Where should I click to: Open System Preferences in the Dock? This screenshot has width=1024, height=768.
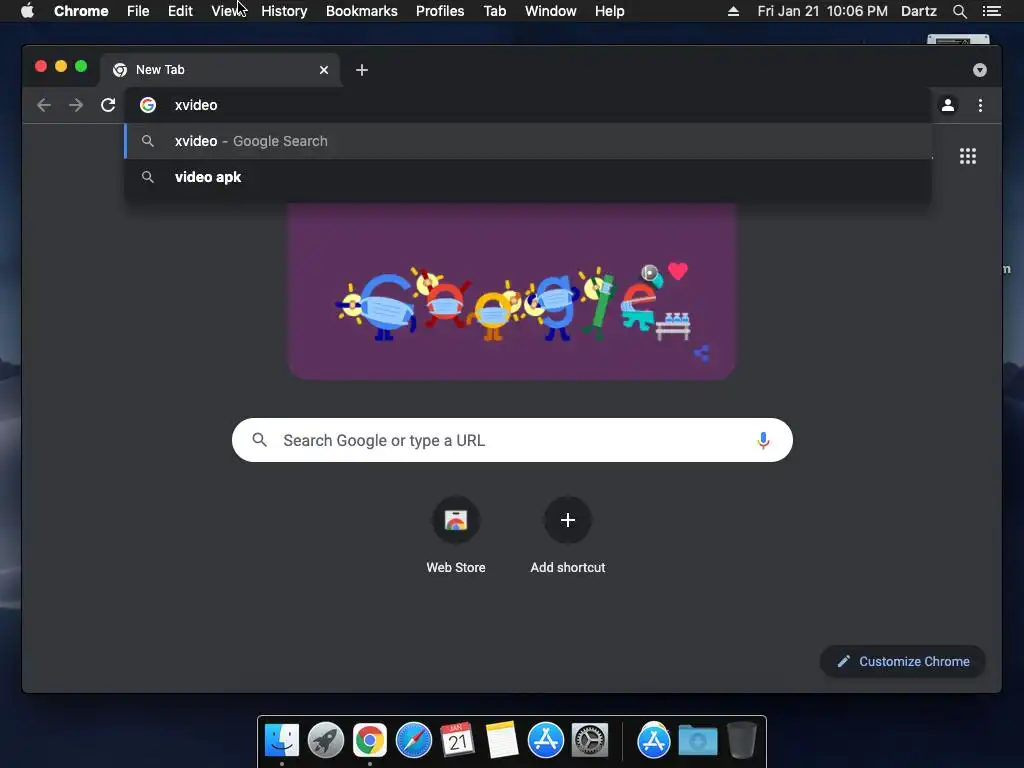pyautogui.click(x=590, y=741)
